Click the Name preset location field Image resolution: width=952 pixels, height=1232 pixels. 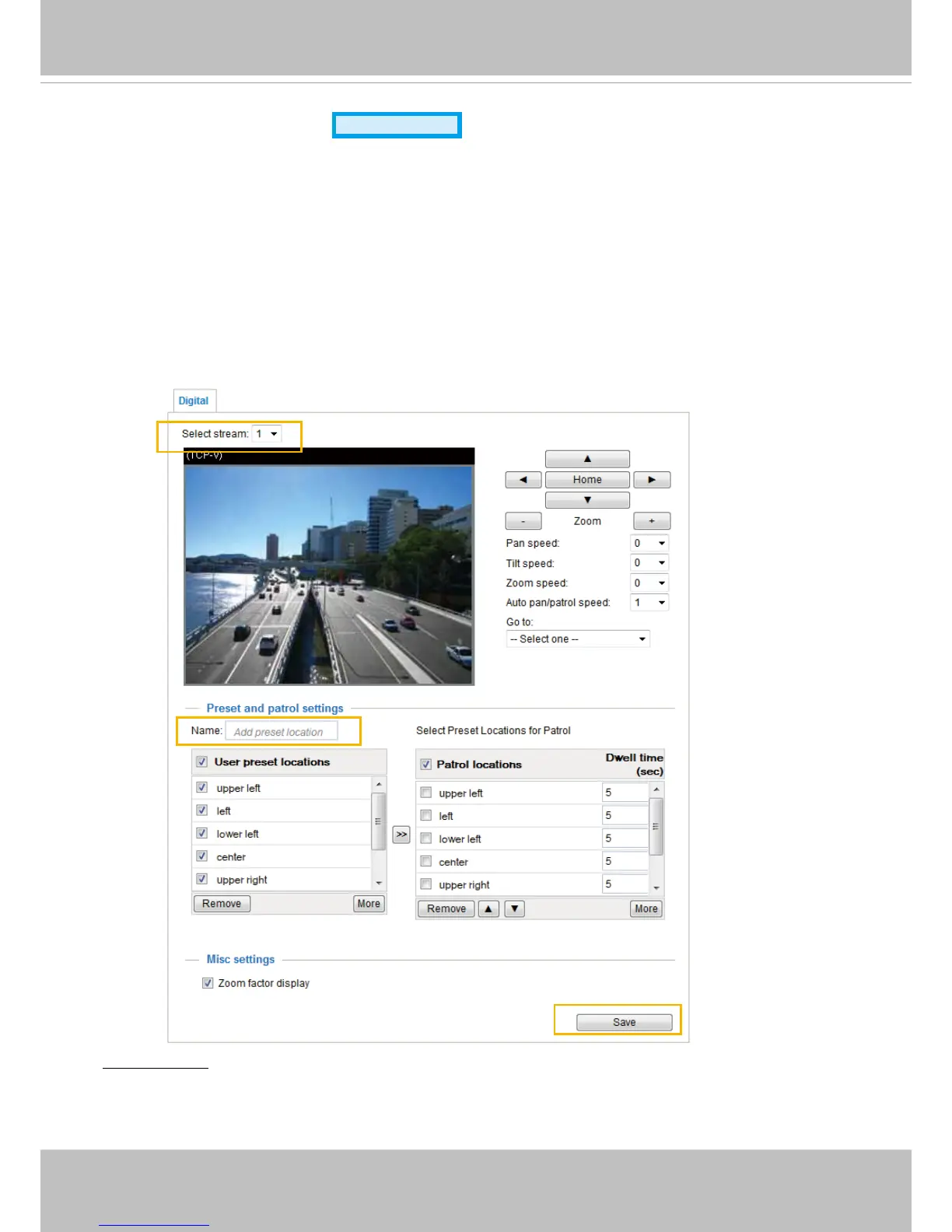(x=282, y=732)
